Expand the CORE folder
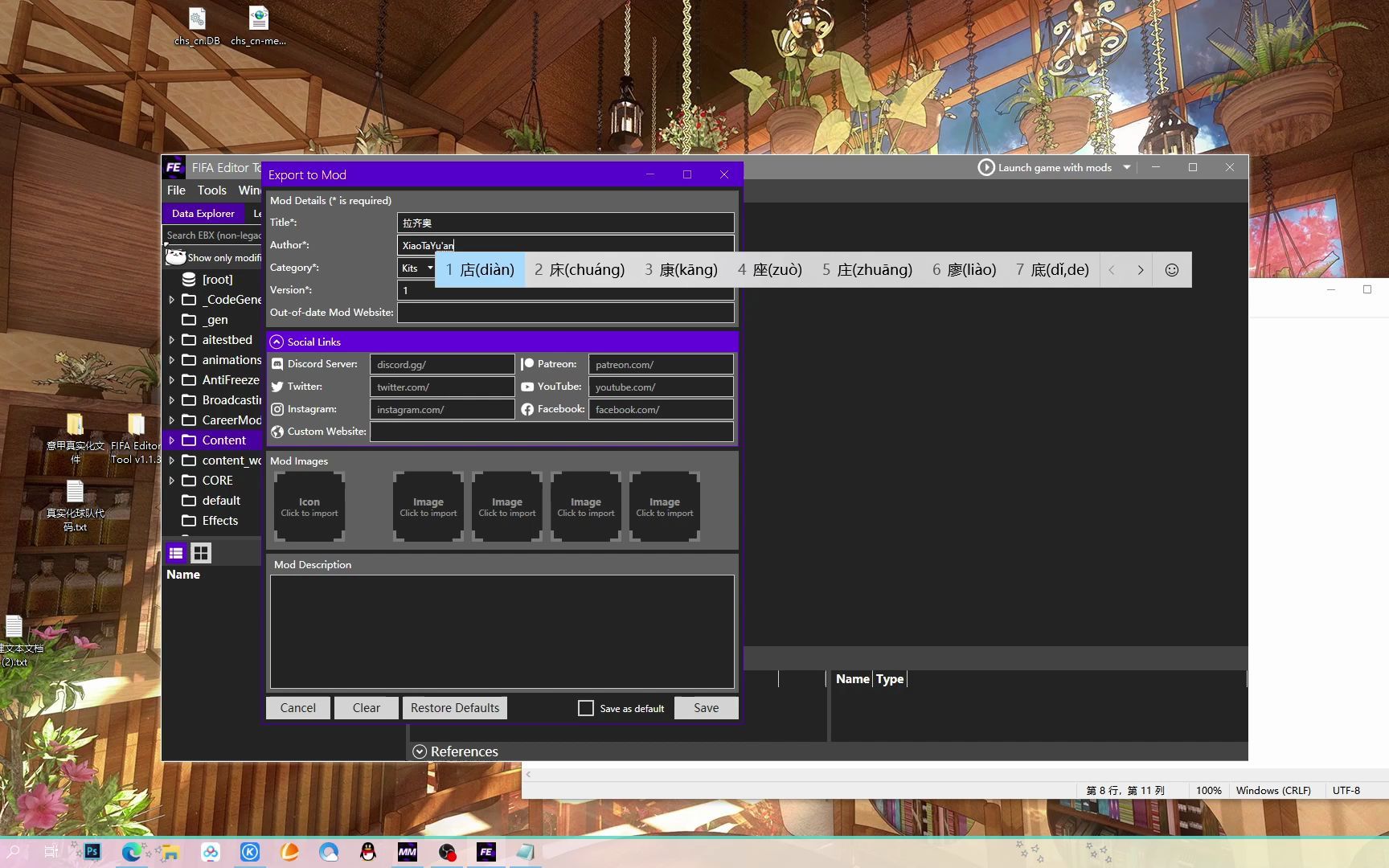Viewport: 1389px width, 868px height. tap(171, 481)
